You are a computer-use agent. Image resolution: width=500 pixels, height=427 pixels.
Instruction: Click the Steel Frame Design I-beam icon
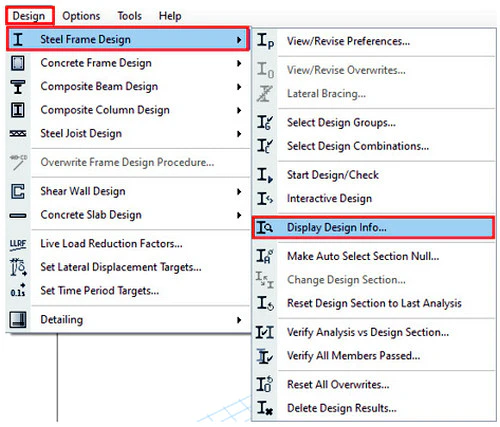point(18,39)
